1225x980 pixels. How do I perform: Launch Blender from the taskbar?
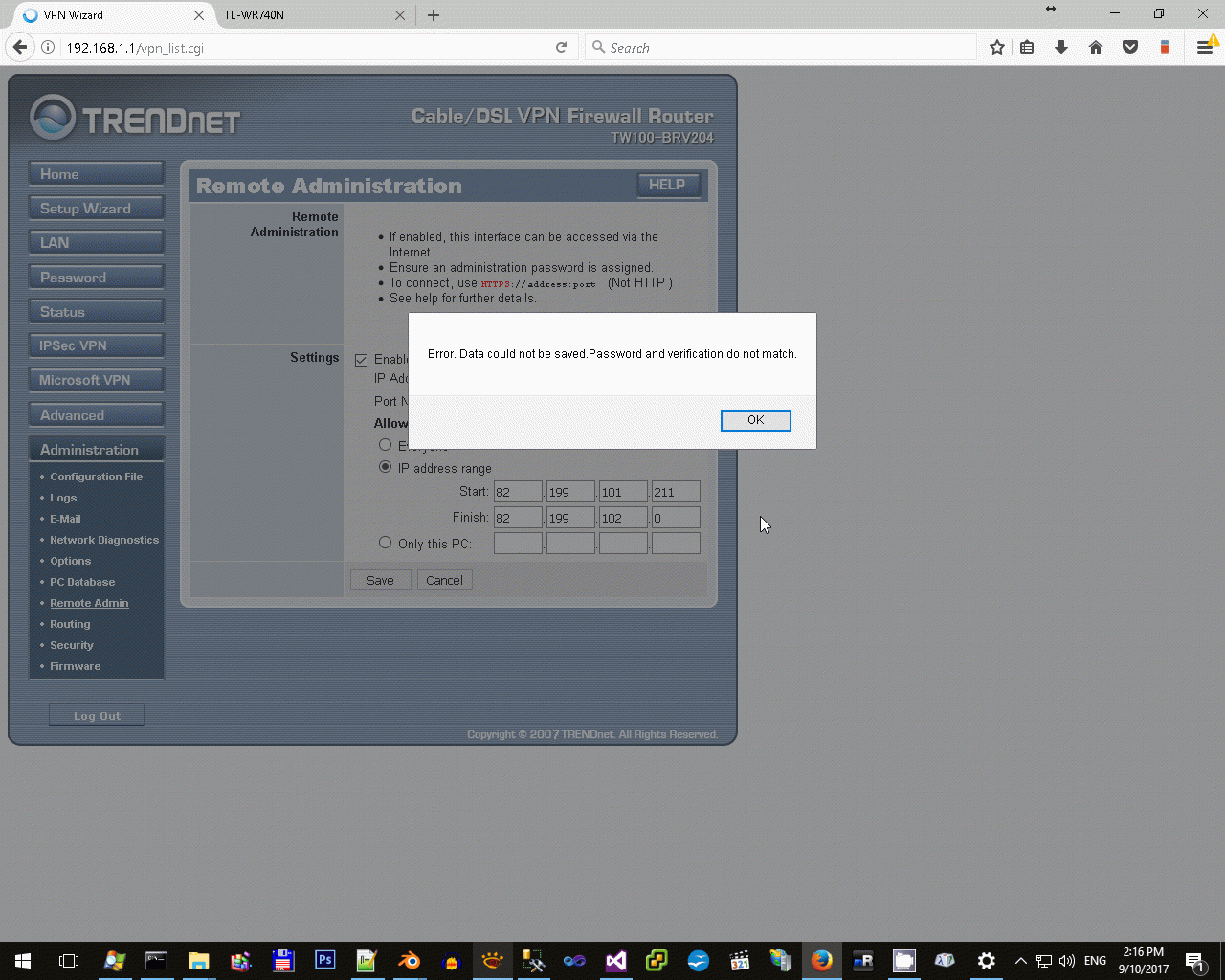(409, 961)
